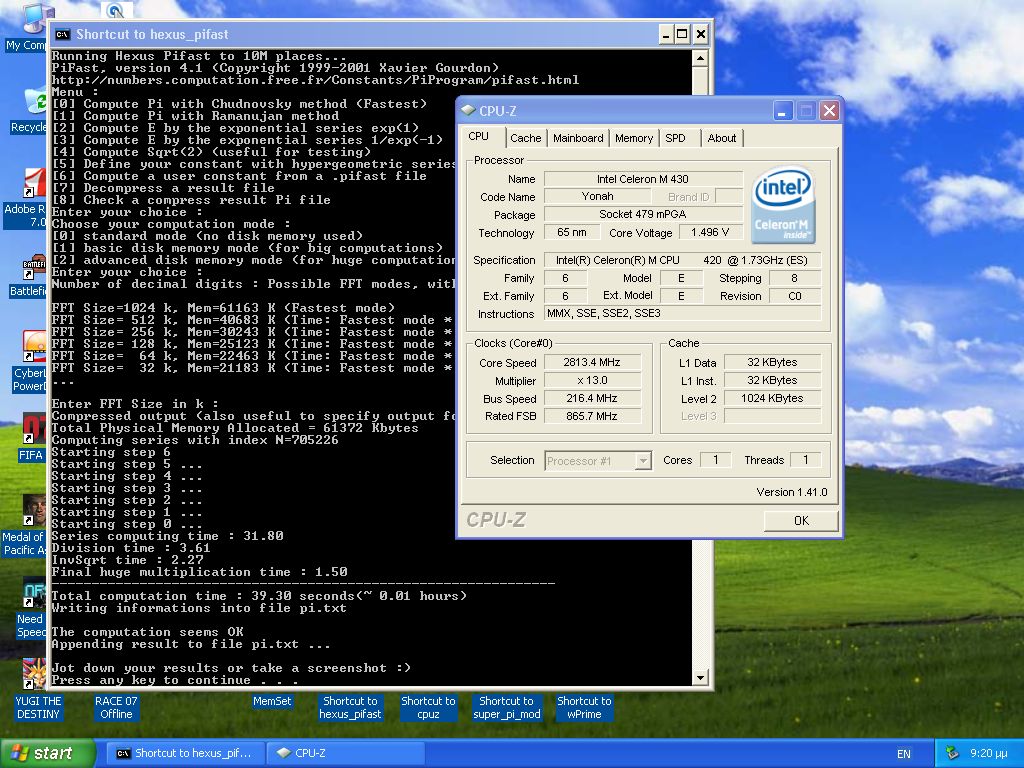
Task: Close the hexus_pifast console window
Action: [x=701, y=34]
